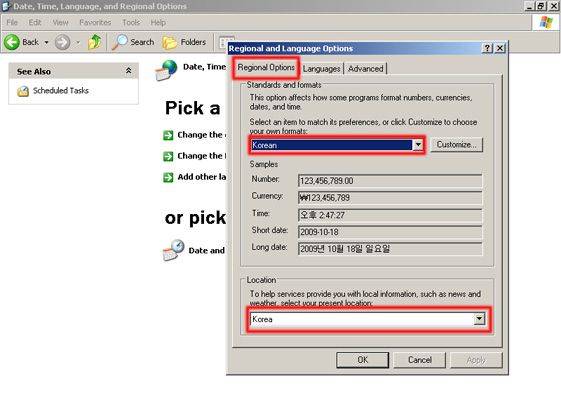Open the Tools menu

point(131,23)
